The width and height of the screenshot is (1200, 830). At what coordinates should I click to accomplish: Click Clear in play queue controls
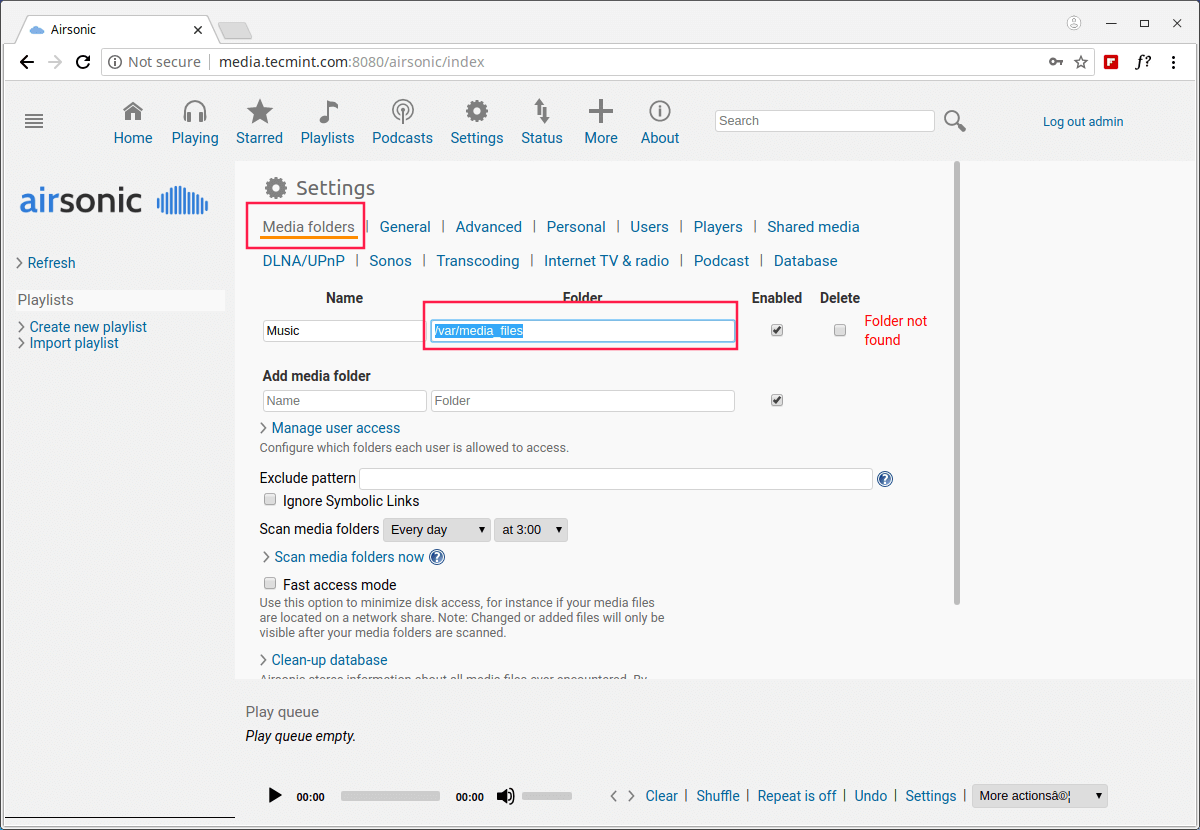661,796
